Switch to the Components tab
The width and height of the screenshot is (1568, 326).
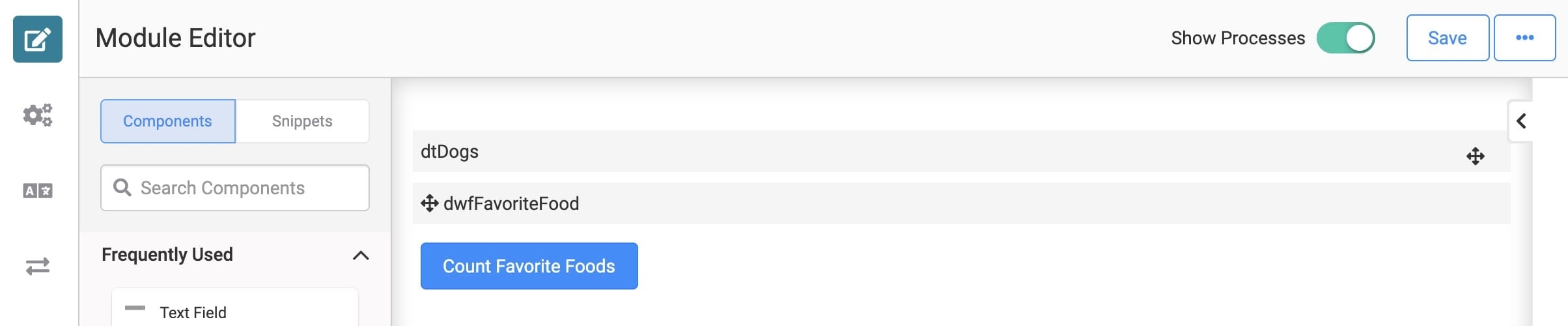(168, 121)
